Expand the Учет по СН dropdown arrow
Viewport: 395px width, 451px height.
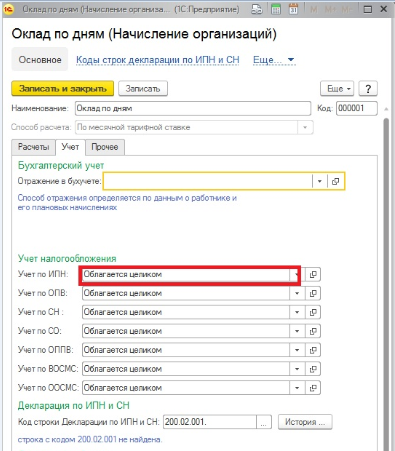click(x=297, y=312)
